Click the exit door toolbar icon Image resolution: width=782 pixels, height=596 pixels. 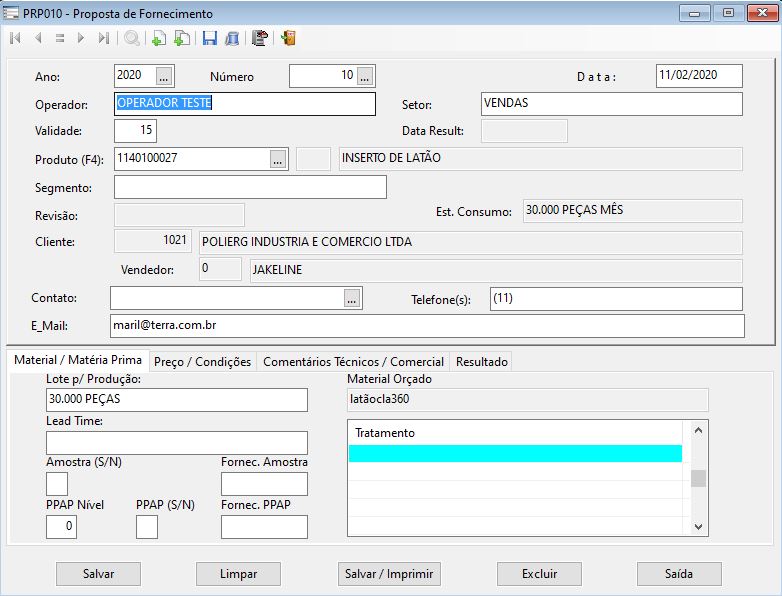click(x=288, y=38)
